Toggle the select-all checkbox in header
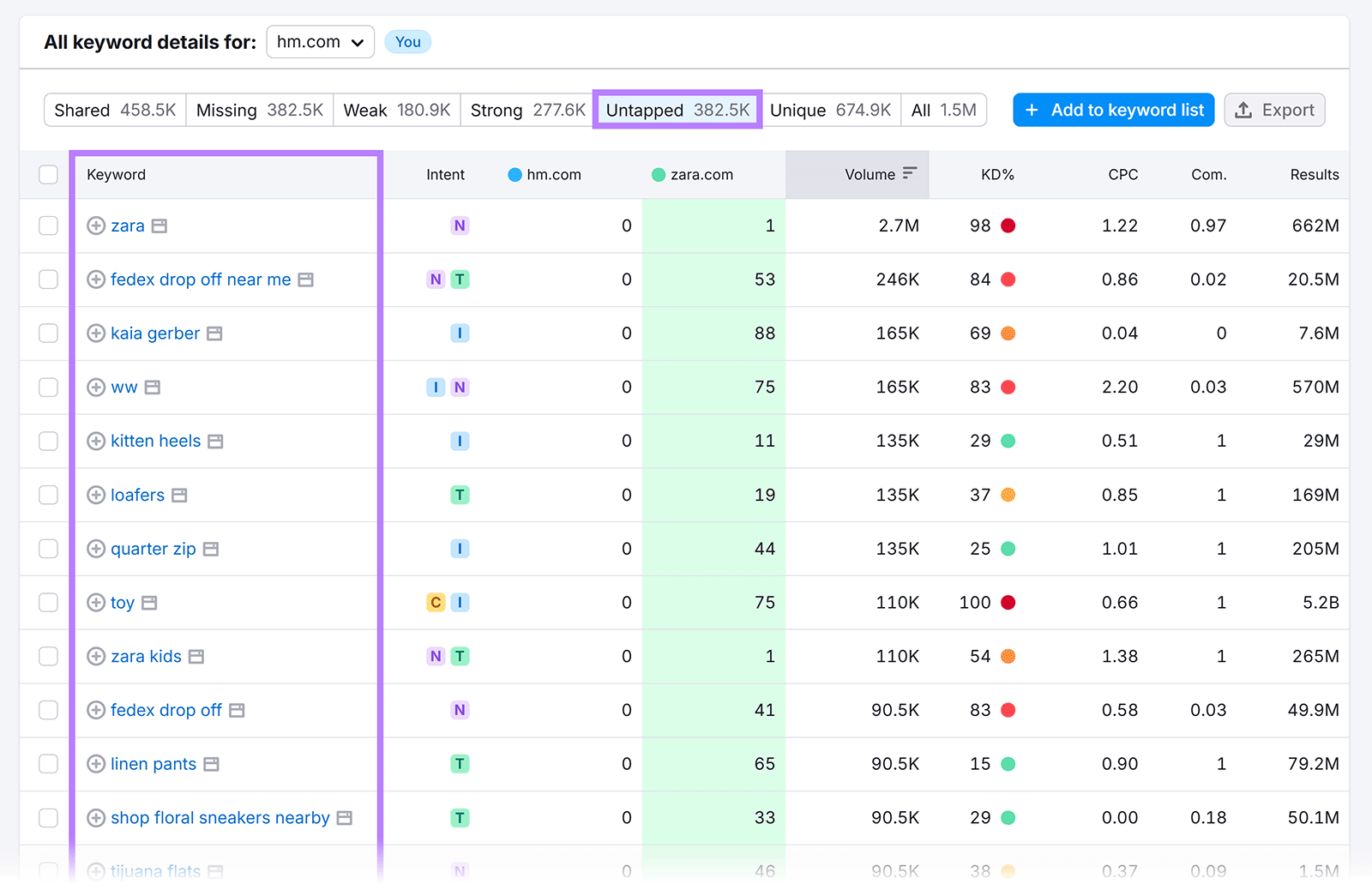The width and height of the screenshot is (1372, 890). point(49,175)
